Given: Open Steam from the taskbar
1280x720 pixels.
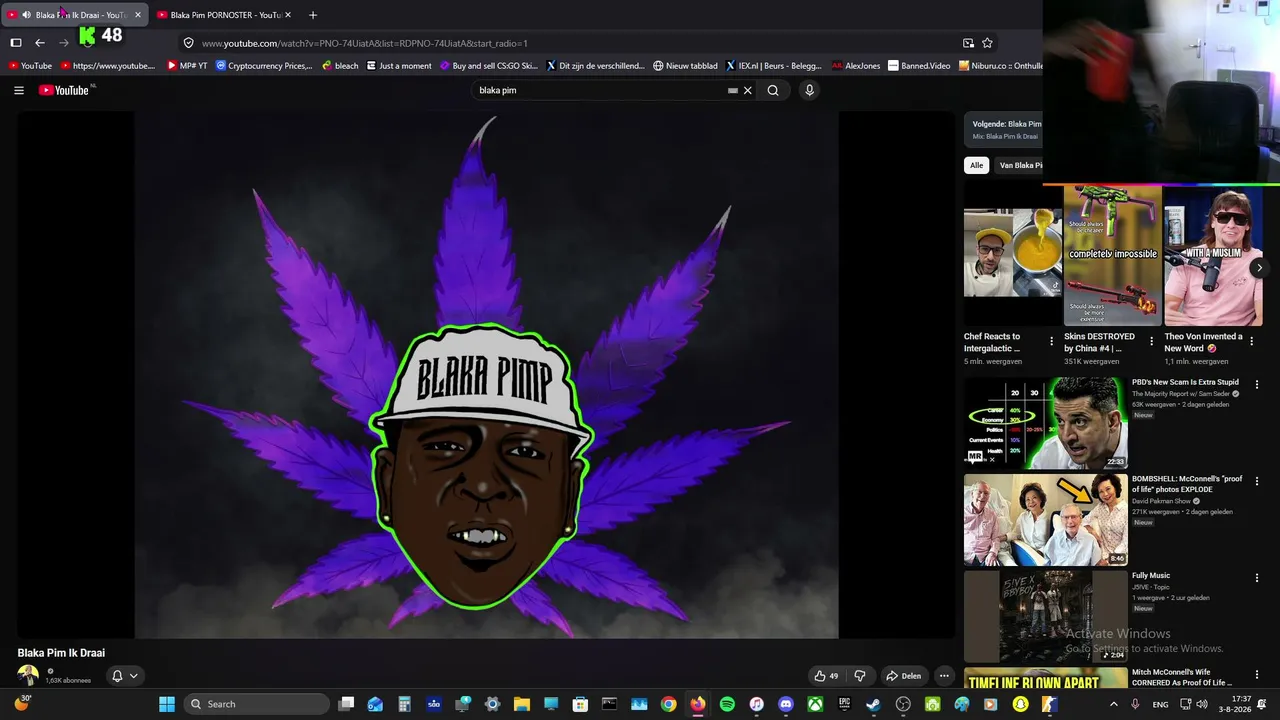Looking at the screenshot, I should [874, 704].
